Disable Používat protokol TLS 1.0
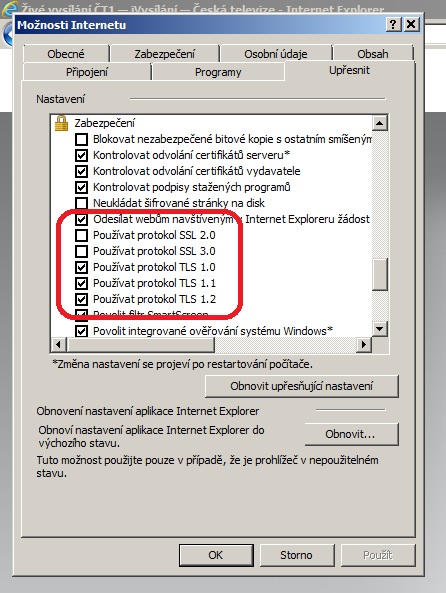This screenshot has width=446, height=593. [81, 267]
